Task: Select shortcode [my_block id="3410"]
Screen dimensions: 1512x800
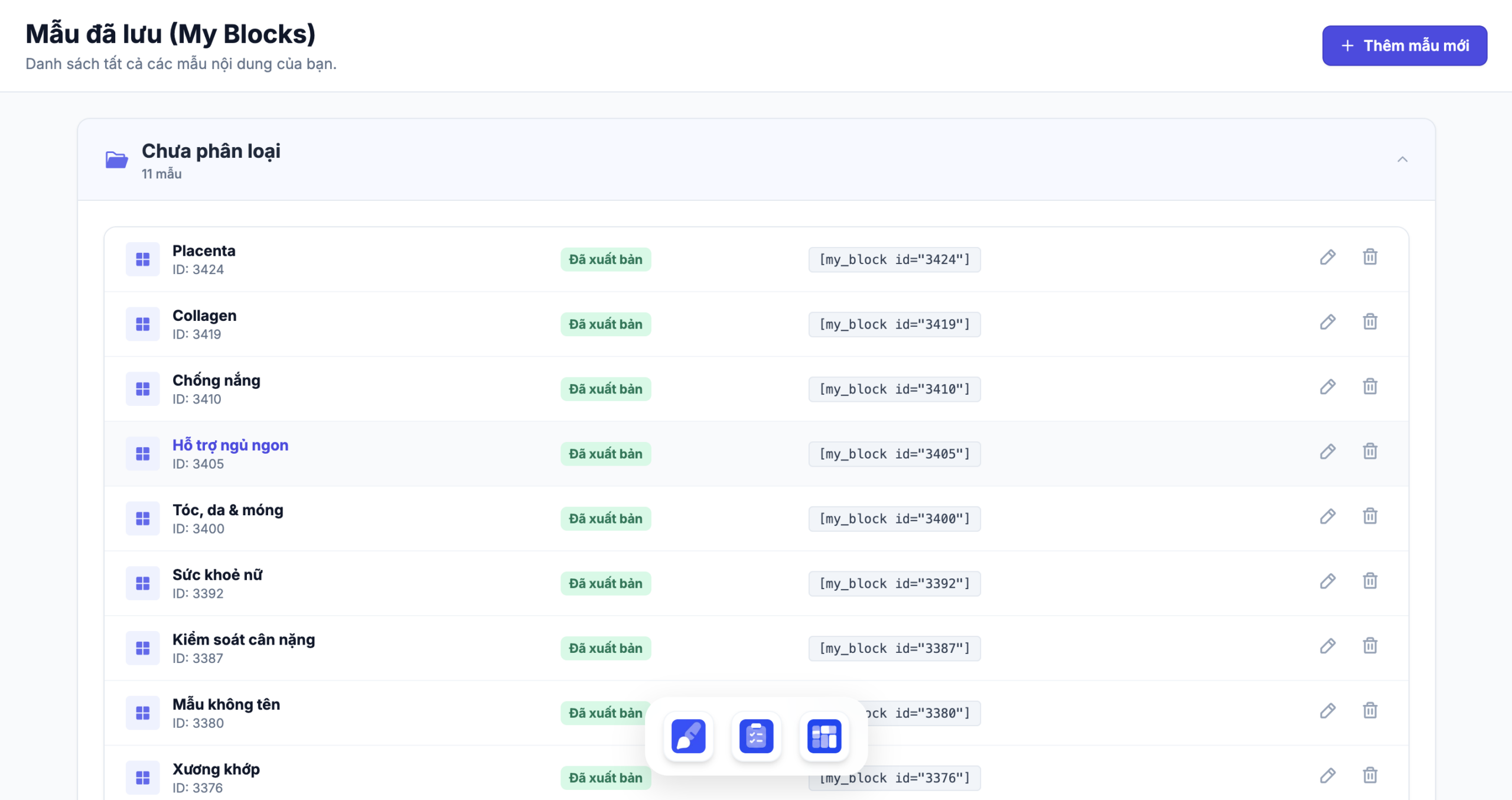Action: point(895,389)
